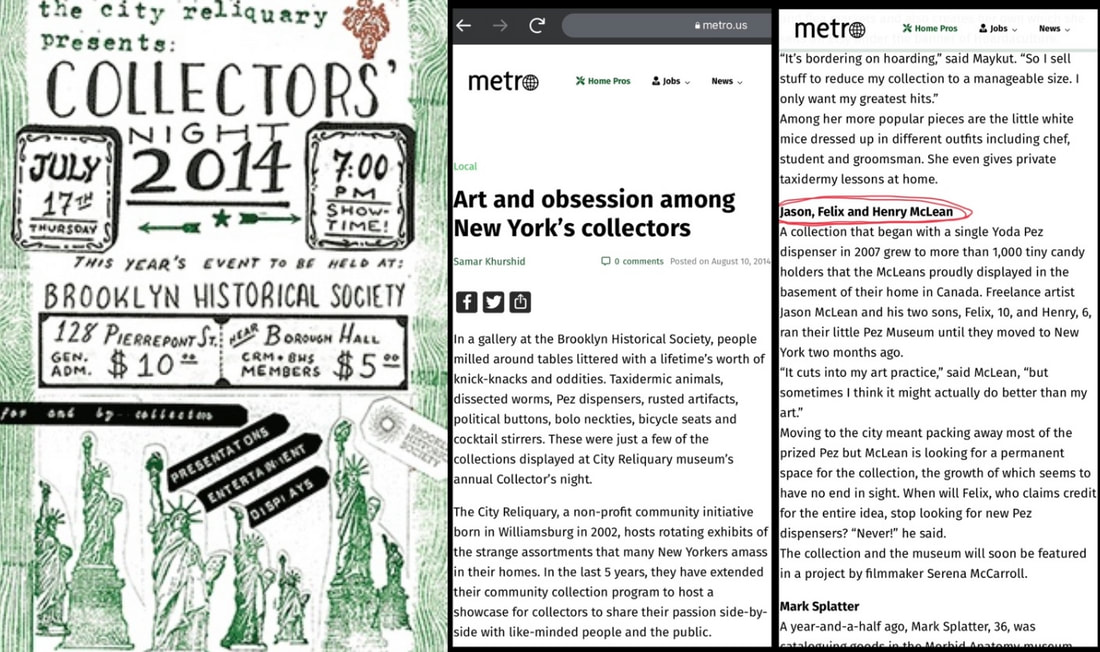
Task: Expand the News dropdown above the article headline
Action: tap(727, 82)
